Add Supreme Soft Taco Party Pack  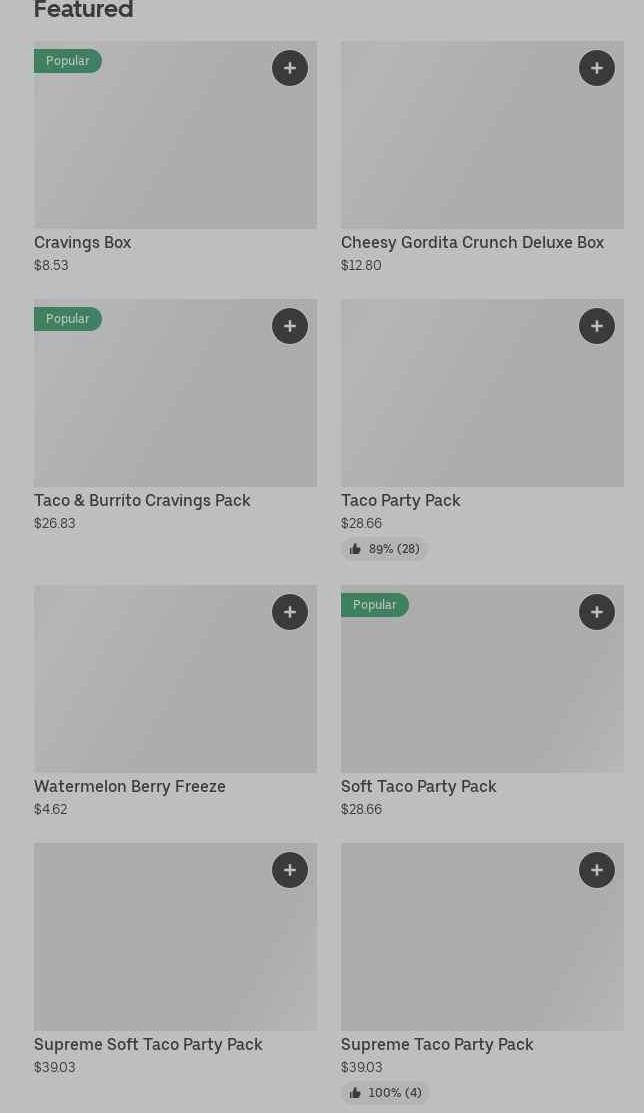click(290, 870)
